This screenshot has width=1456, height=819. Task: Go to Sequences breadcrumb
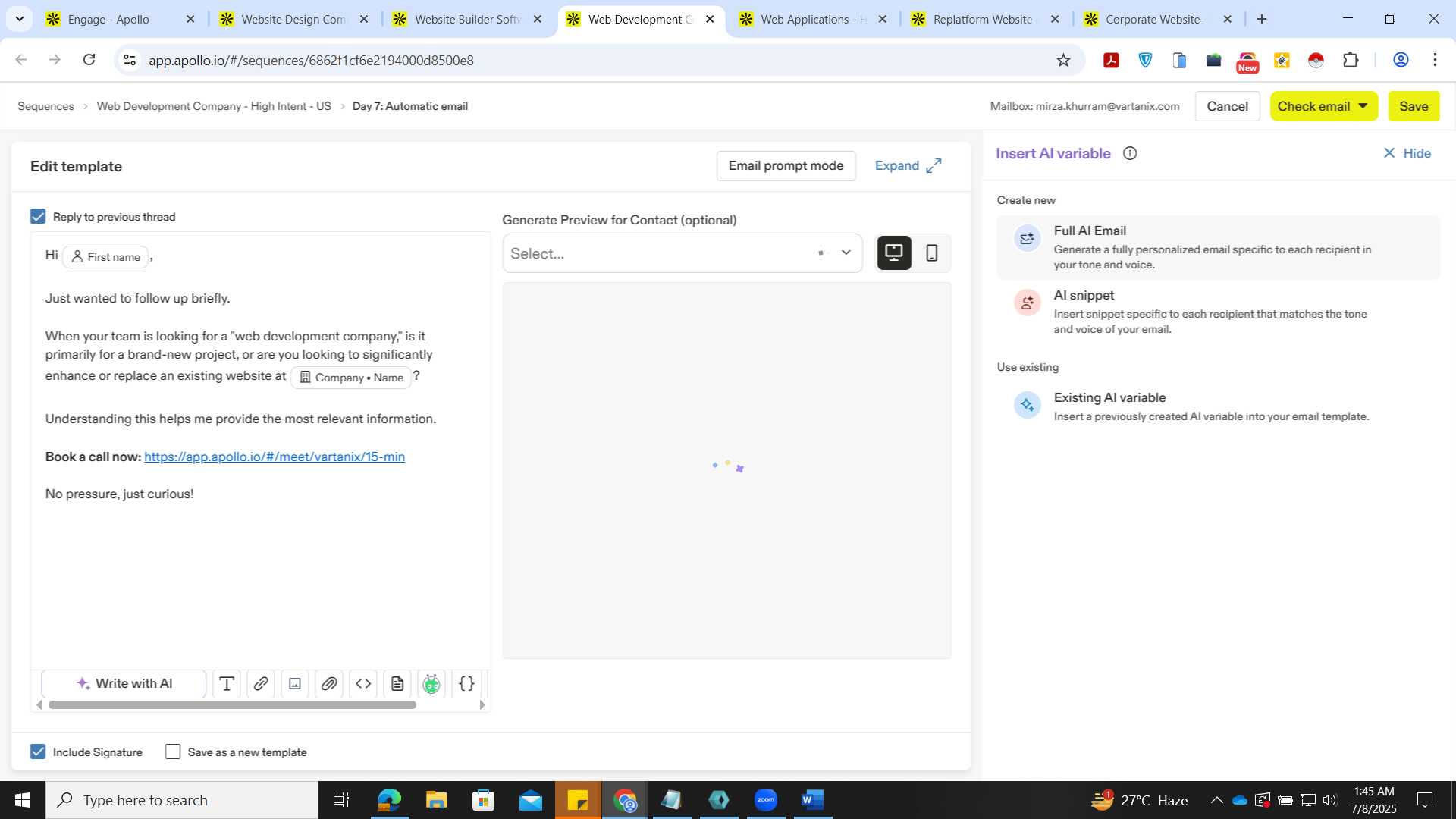(45, 106)
